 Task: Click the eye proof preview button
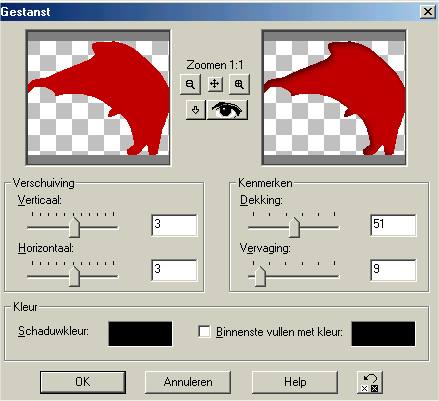[x=227, y=110]
